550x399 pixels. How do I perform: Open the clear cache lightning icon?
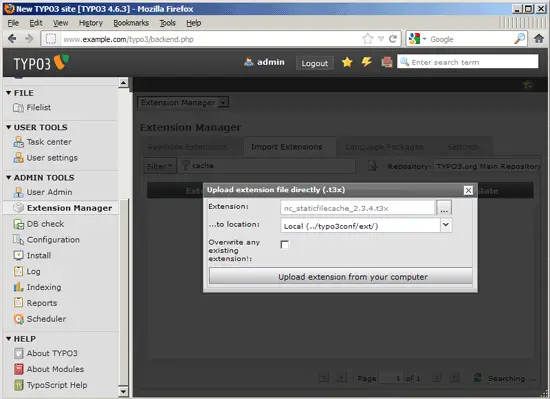367,62
